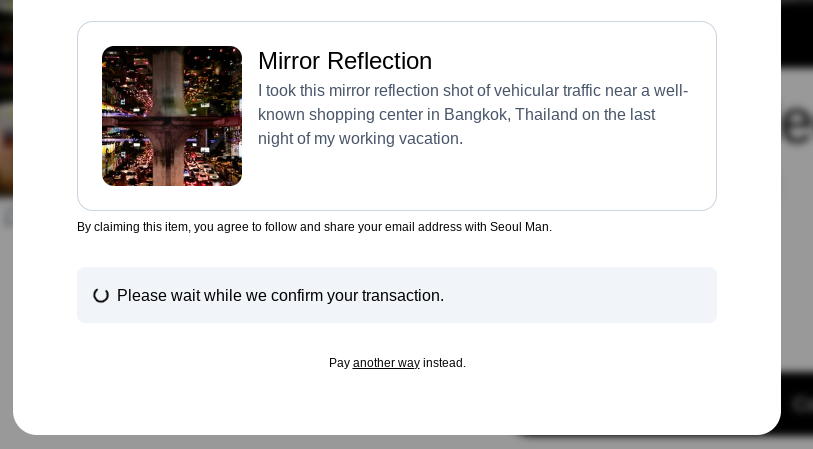The width and height of the screenshot is (813, 449).
Task: Click the empty right side of status banner
Action: [x=600, y=295]
